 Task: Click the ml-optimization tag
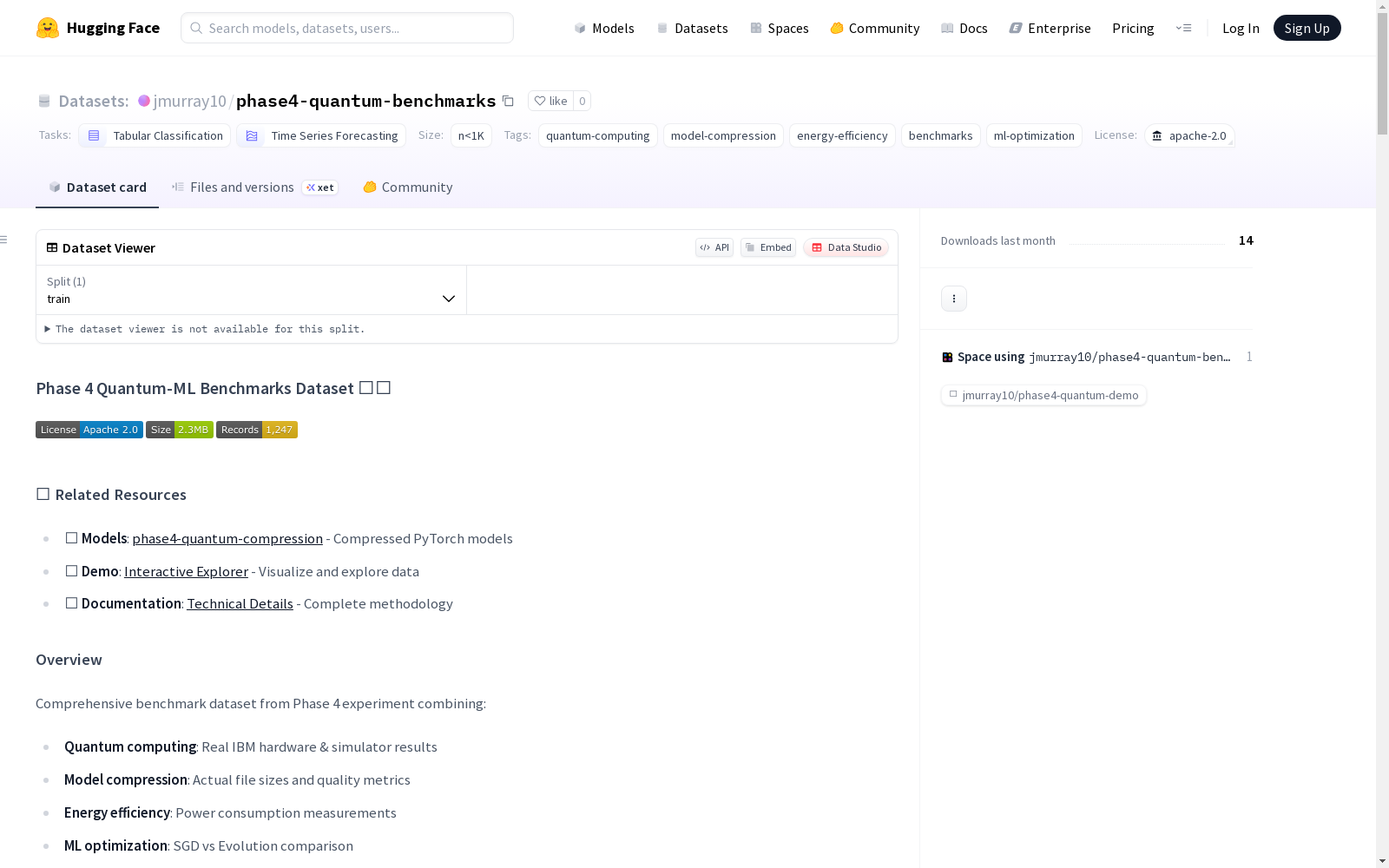tap(1034, 135)
